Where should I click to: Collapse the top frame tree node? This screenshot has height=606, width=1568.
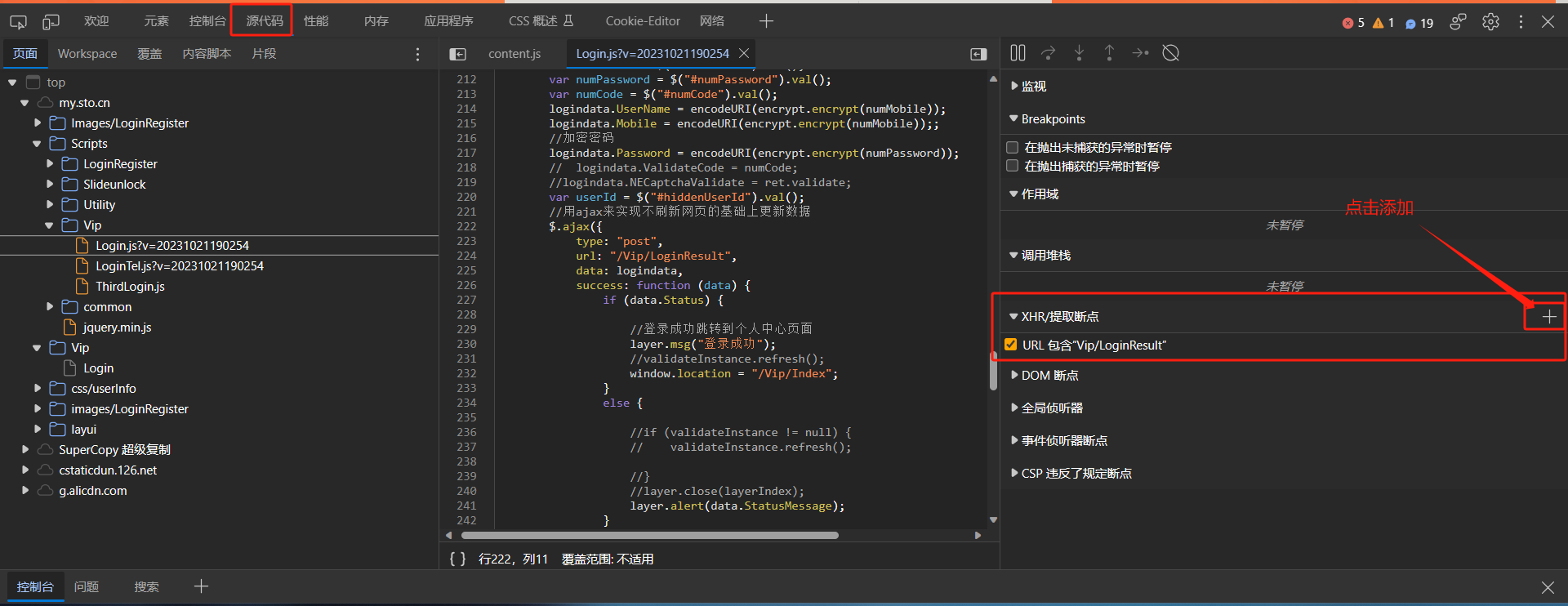click(x=12, y=82)
